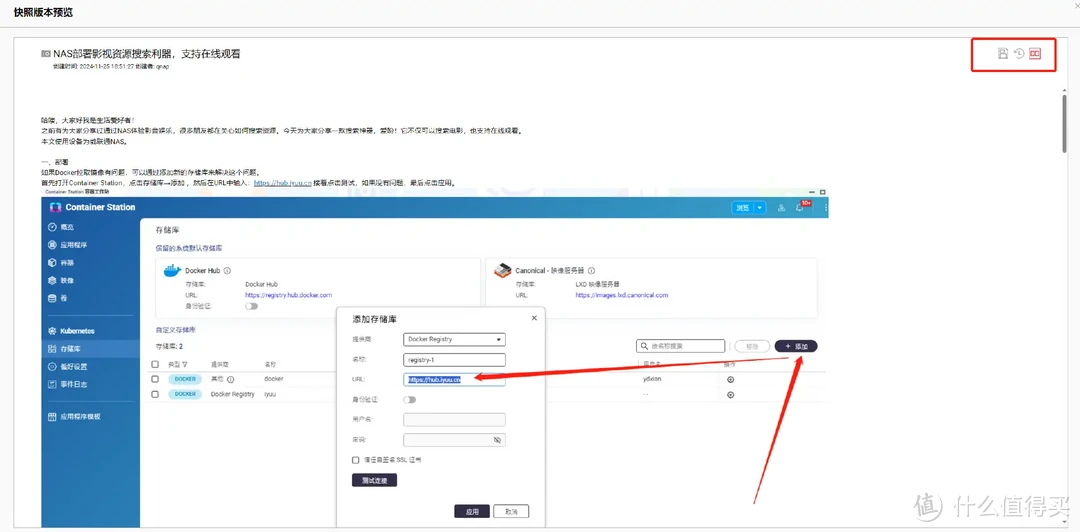Viewport: 1080px width, 532px height.
Task: Click the action gear for the ydxian row
Action: 731,379
